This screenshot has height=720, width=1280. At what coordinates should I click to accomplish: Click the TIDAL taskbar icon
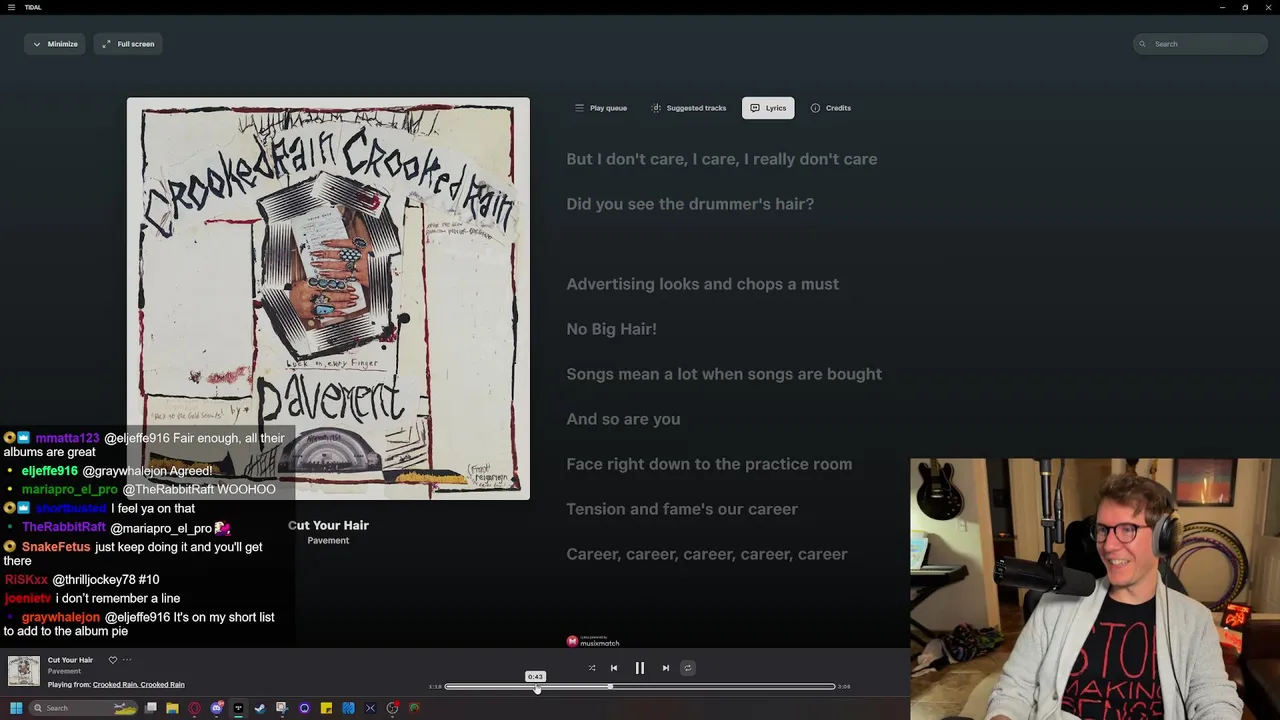pos(238,708)
